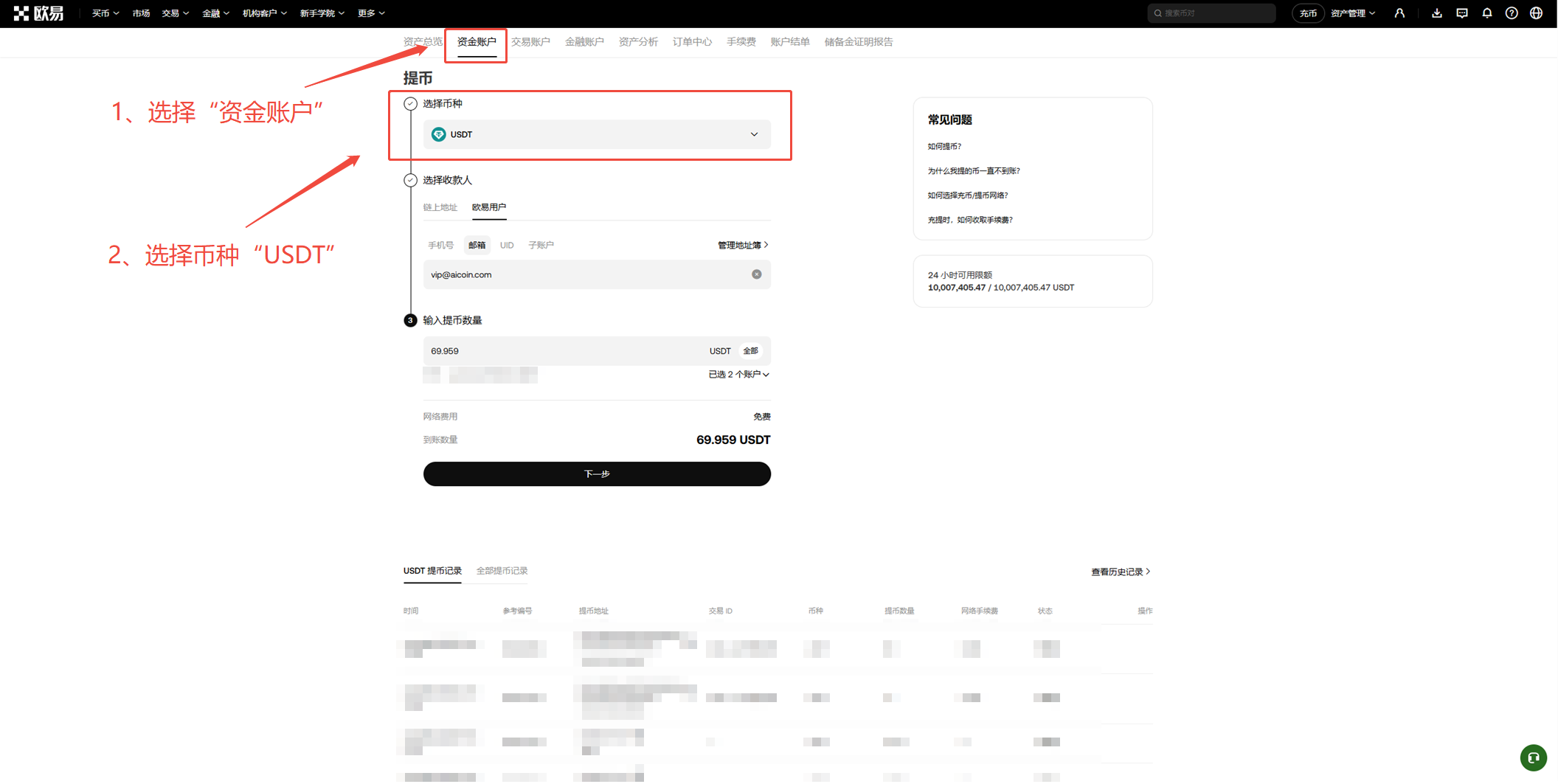Open the customer support chat bubble
1558x784 pixels.
(x=1534, y=757)
